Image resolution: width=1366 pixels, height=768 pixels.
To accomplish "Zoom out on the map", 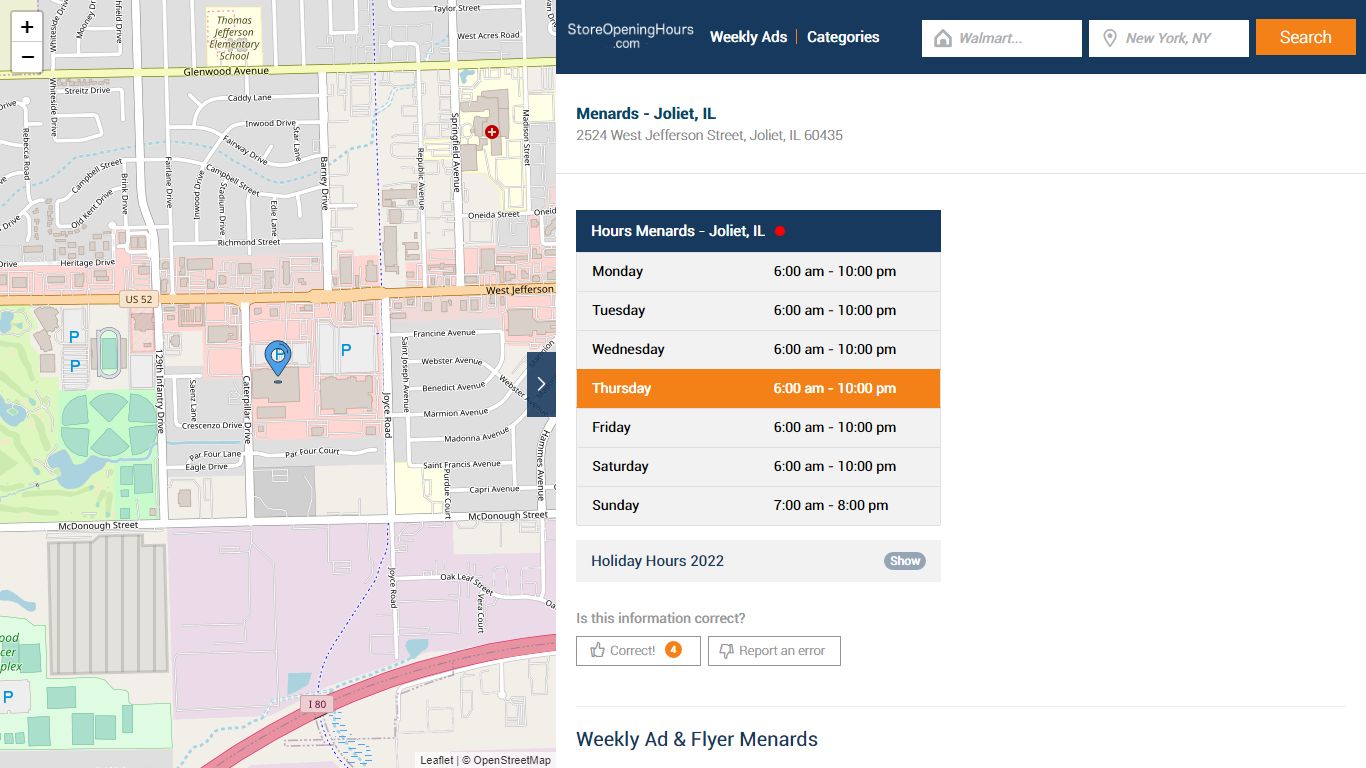I will [27, 57].
